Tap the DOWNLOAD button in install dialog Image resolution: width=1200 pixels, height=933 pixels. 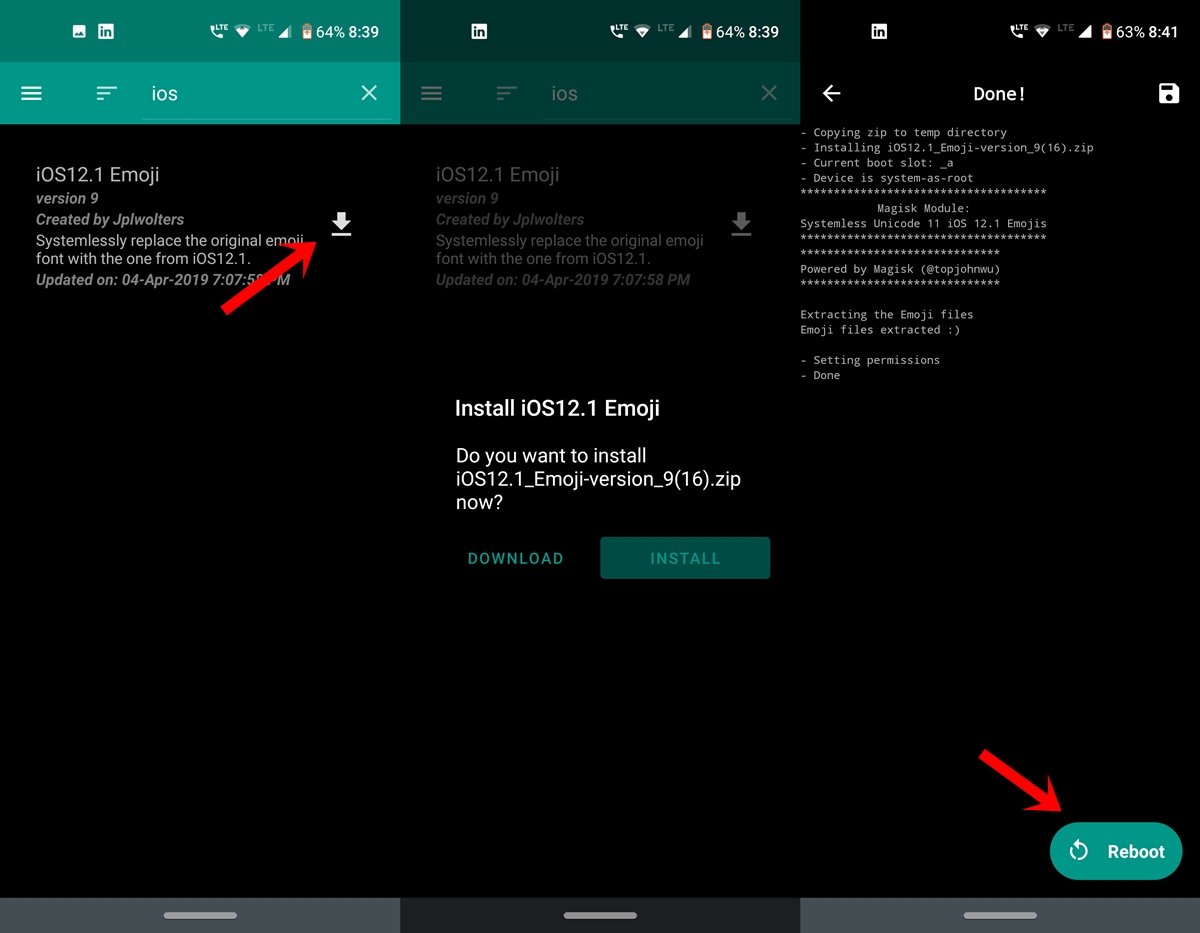[x=516, y=558]
